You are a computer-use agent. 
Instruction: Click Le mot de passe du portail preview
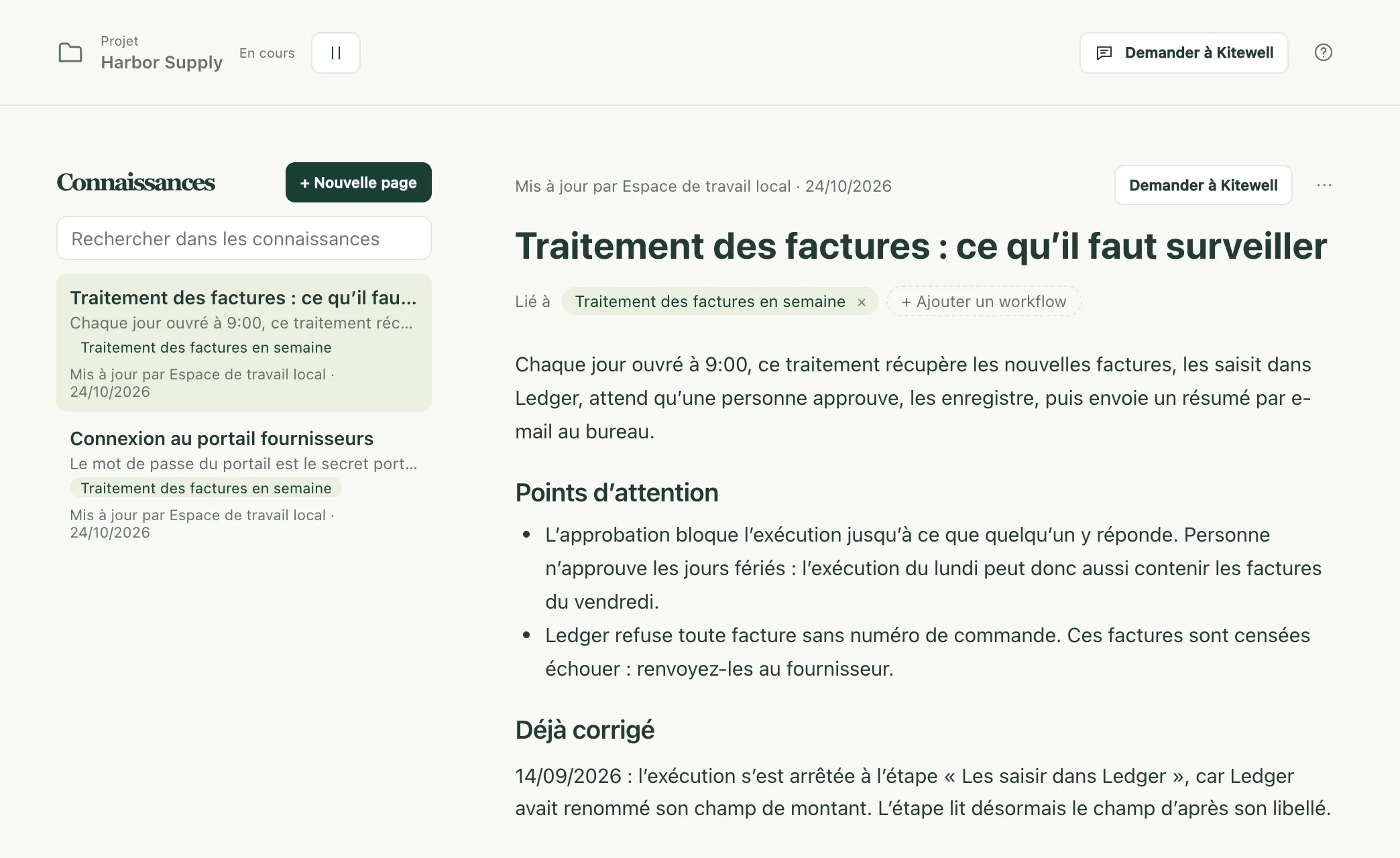tap(243, 464)
